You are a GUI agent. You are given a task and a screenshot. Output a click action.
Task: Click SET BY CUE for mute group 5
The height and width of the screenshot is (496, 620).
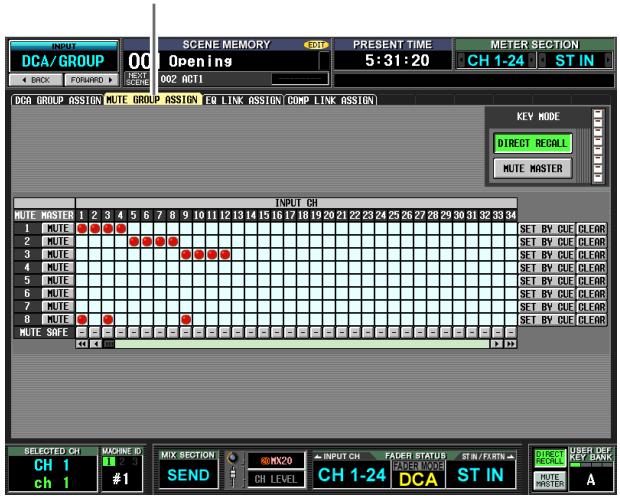[546, 281]
